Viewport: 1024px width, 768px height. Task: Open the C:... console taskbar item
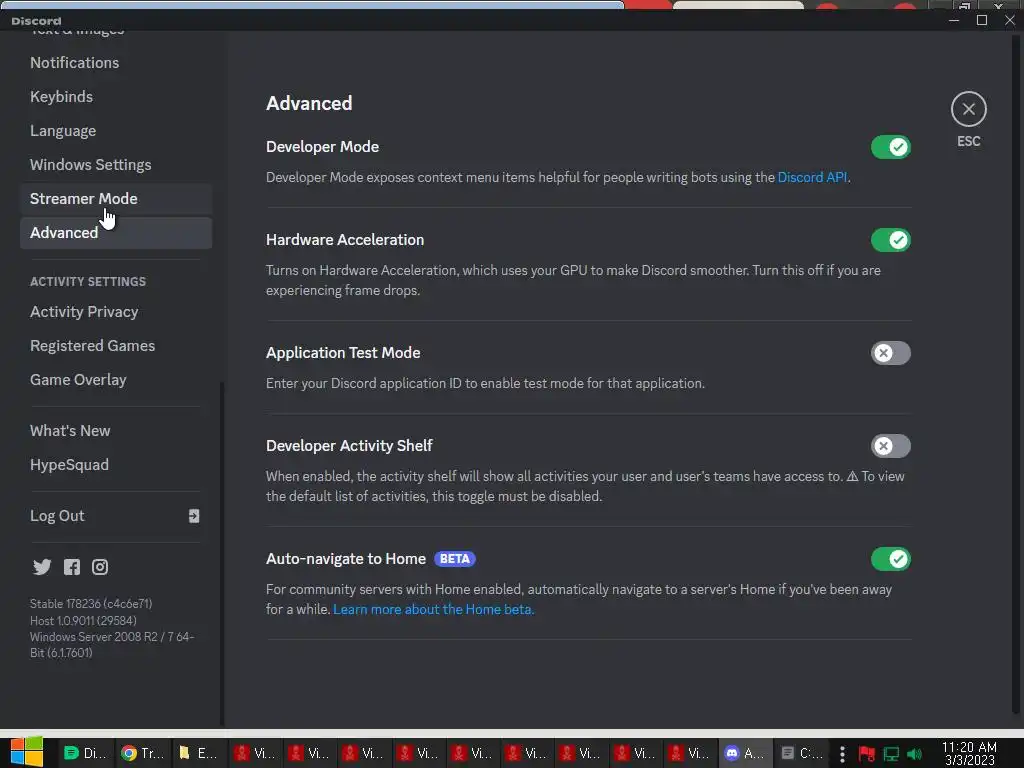[803, 753]
